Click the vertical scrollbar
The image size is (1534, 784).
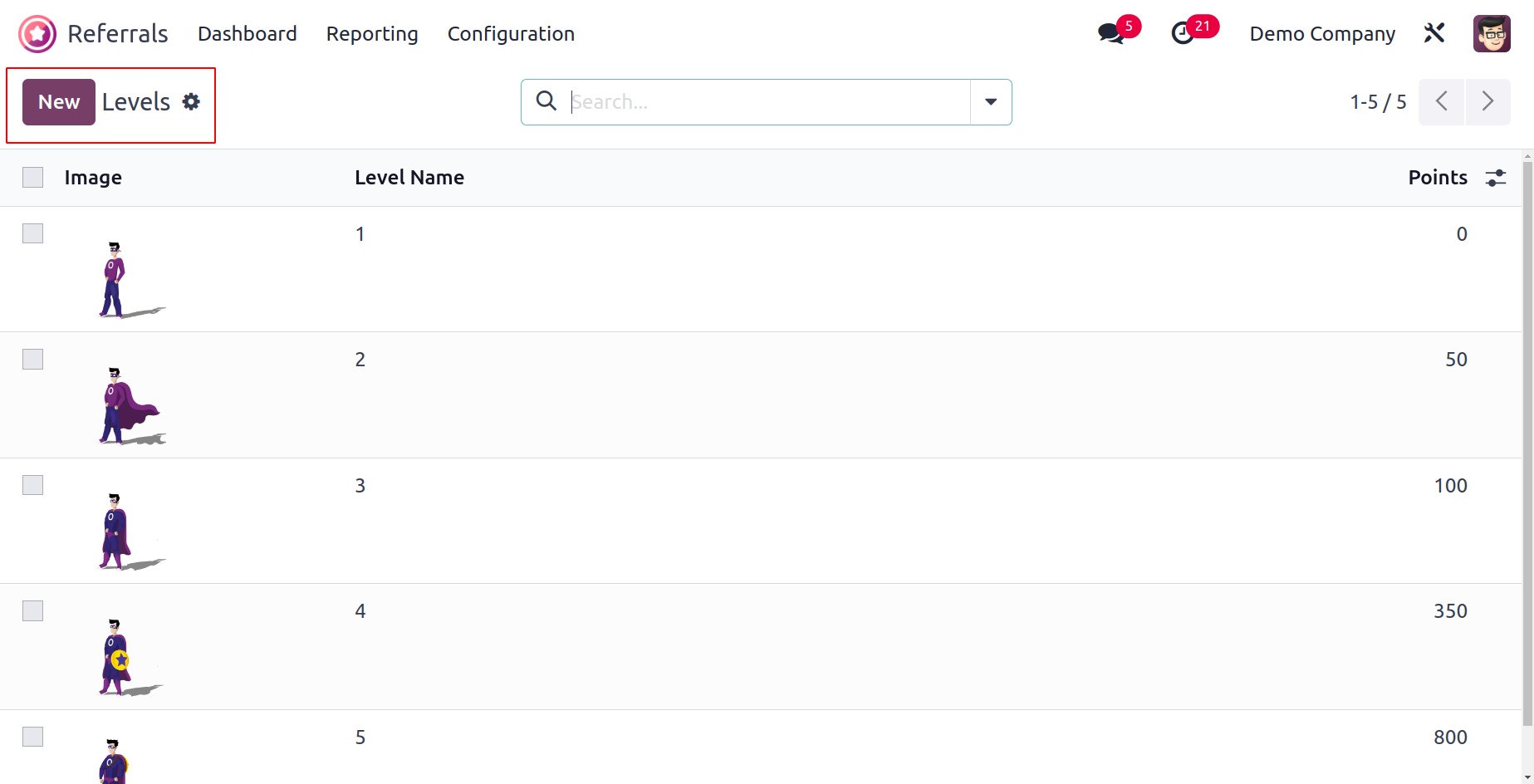[x=1527, y=443]
